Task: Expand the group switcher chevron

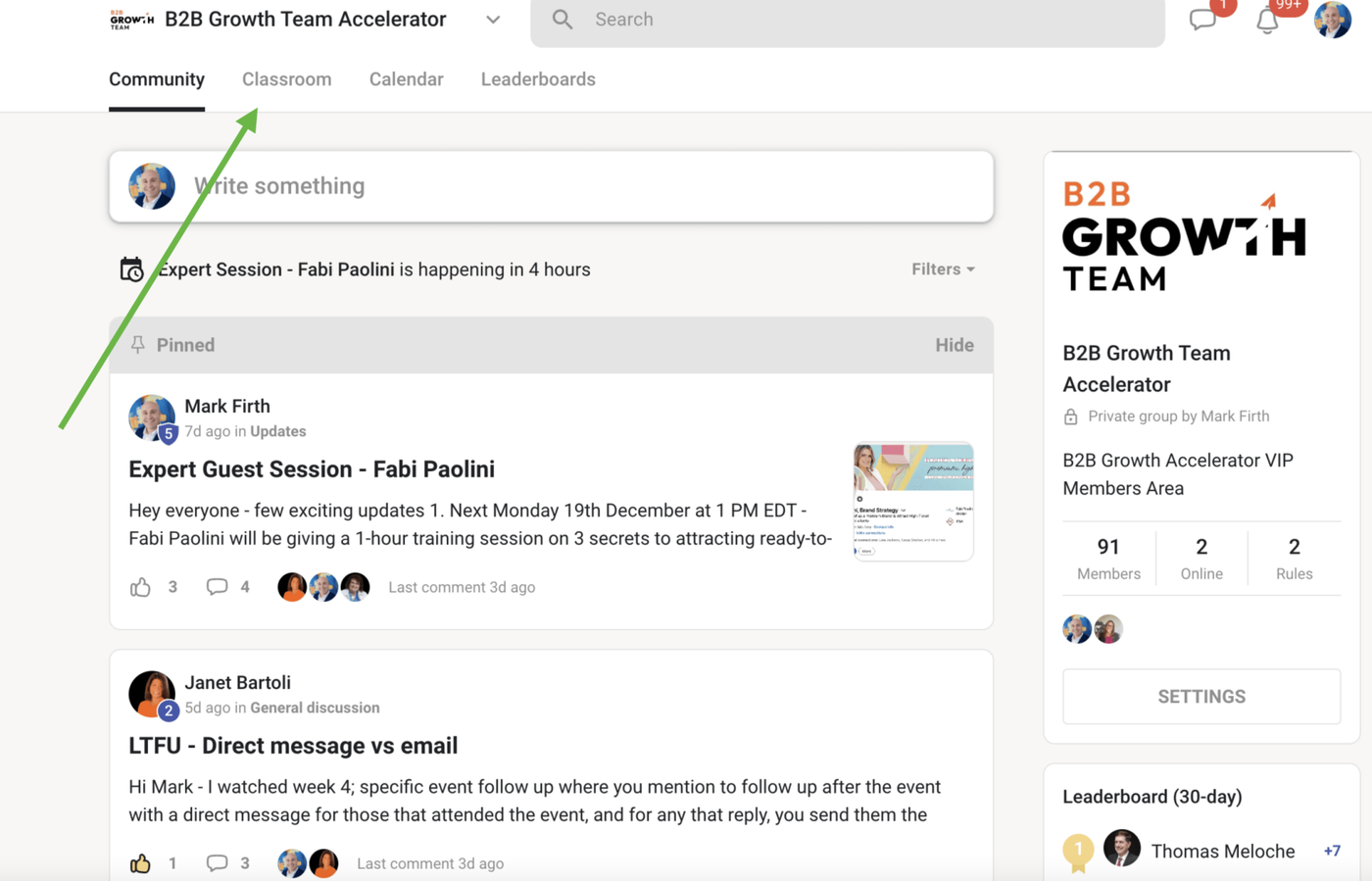Action: (x=493, y=20)
